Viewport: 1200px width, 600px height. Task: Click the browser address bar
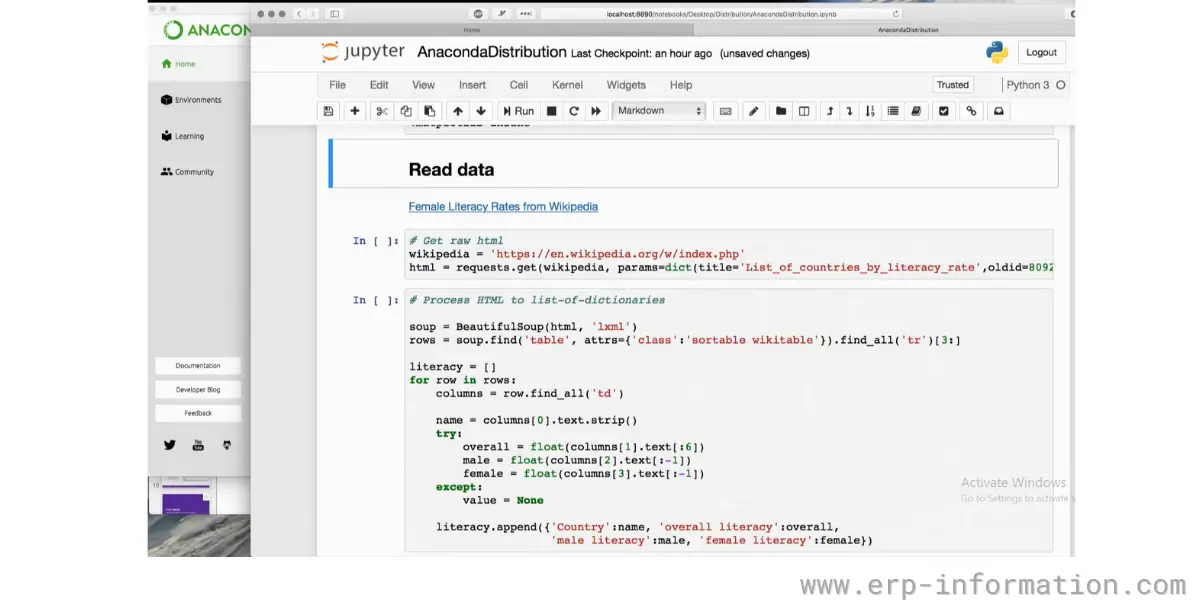point(720,14)
